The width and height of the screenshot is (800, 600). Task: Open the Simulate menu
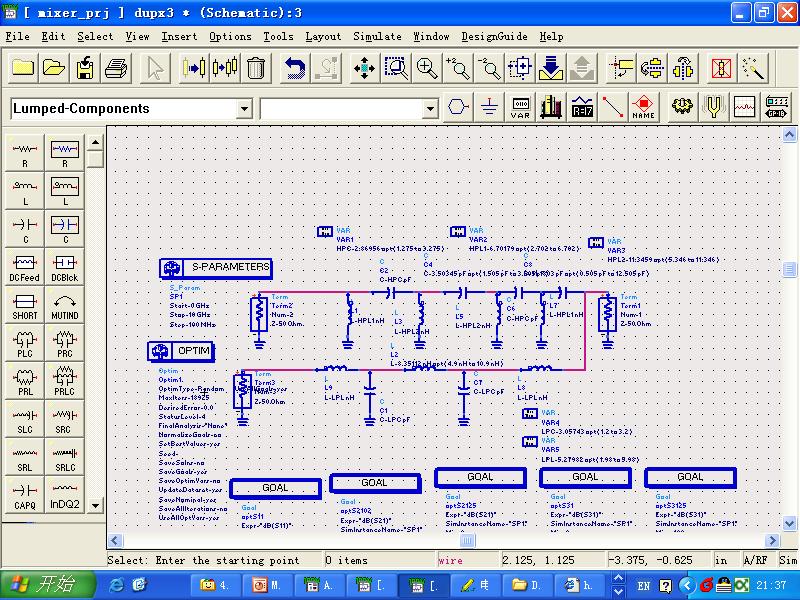(377, 37)
